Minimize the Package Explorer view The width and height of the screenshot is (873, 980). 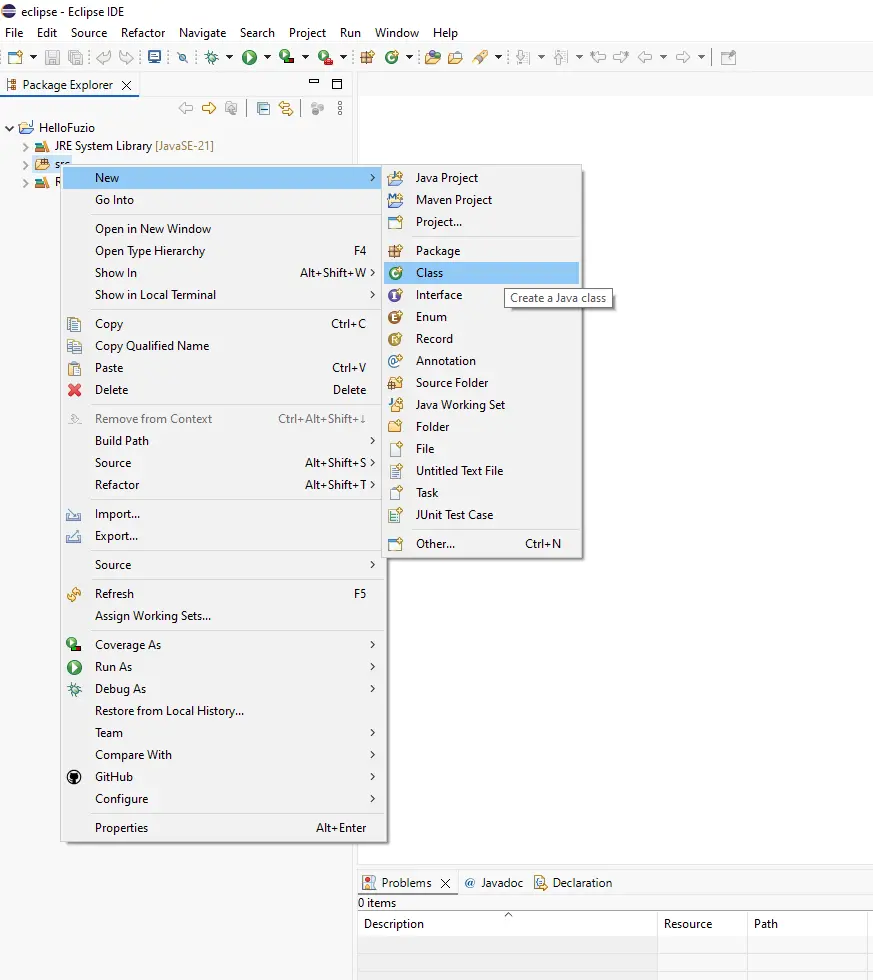(x=314, y=82)
